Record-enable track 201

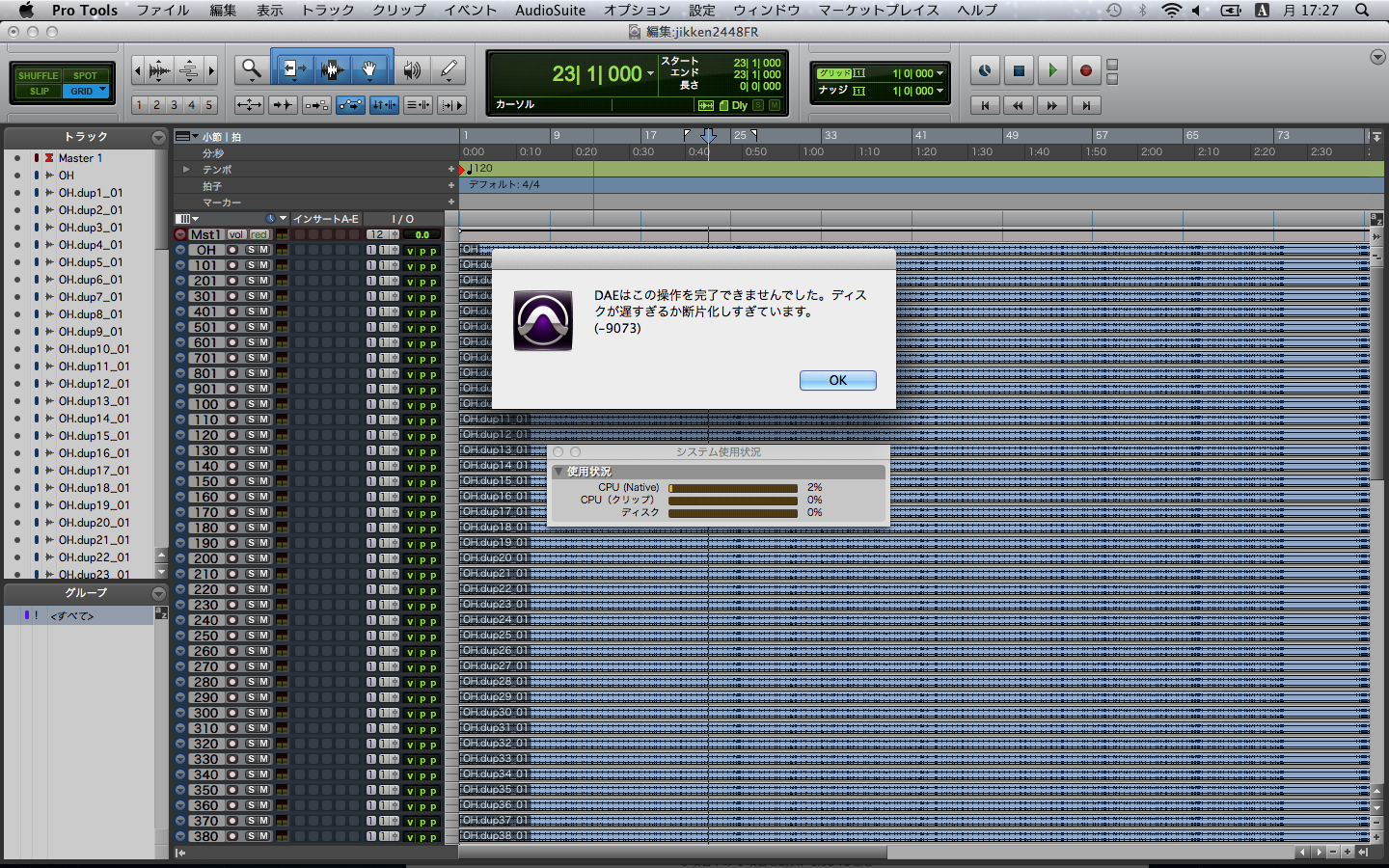pos(232,281)
